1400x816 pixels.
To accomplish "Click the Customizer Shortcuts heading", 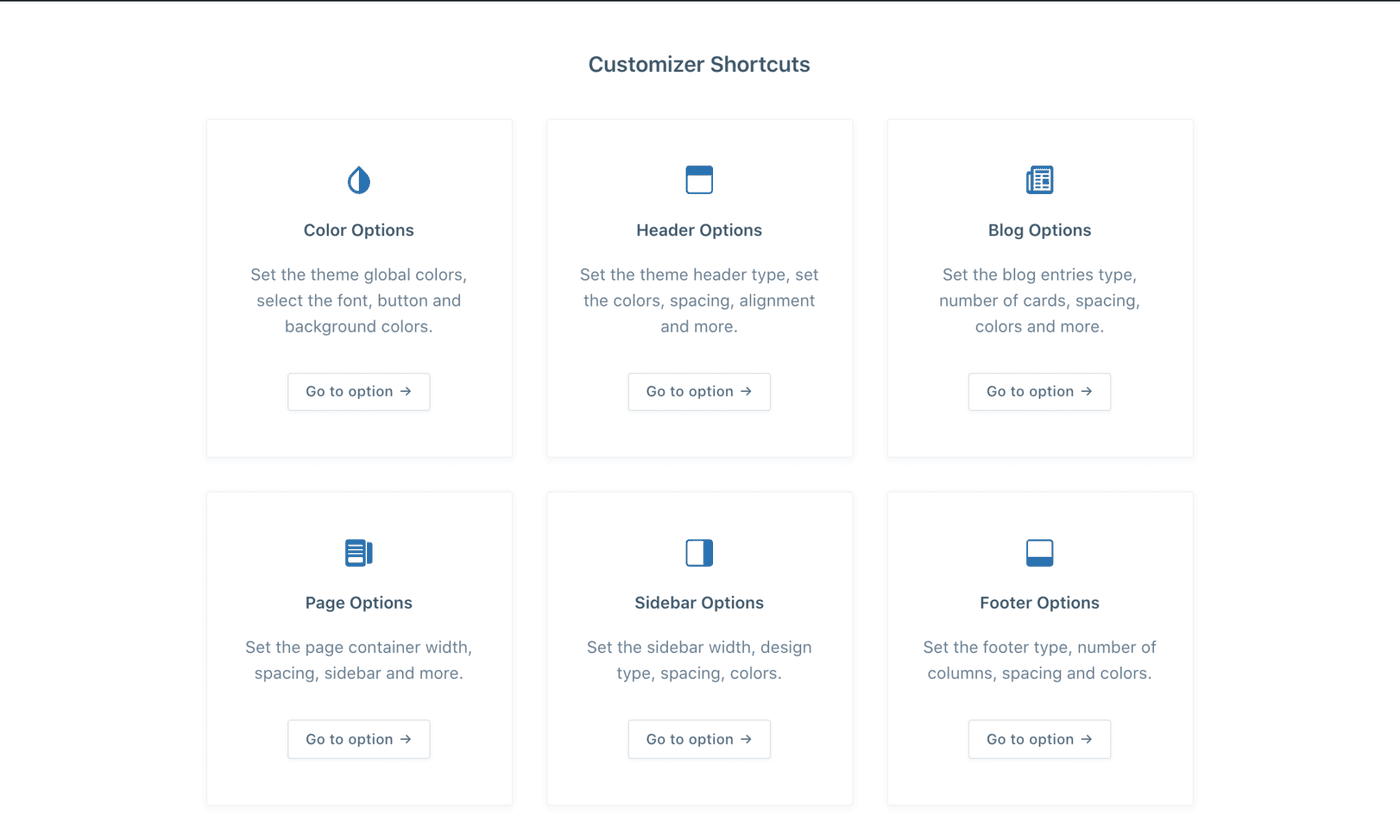I will 699,65.
